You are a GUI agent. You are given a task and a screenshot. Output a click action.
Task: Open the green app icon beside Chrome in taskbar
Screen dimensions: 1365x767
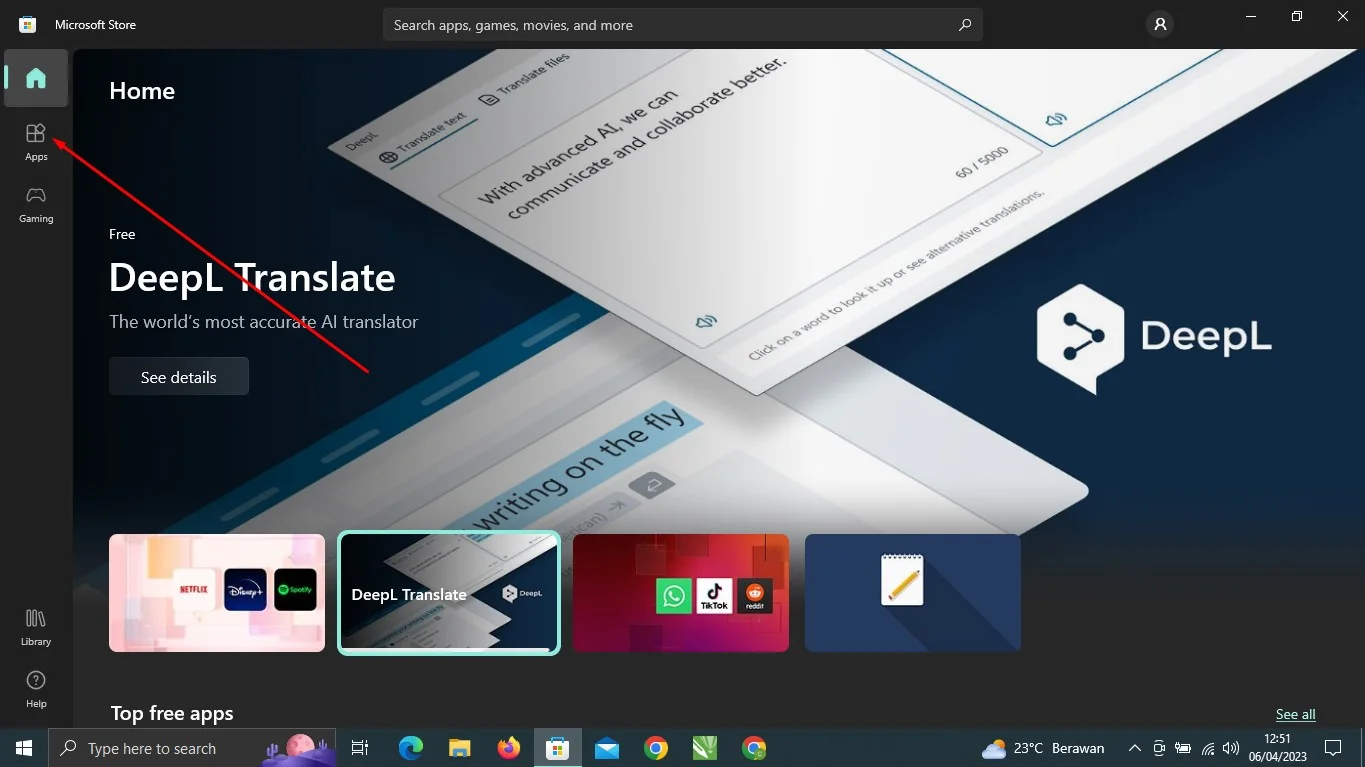(x=705, y=748)
